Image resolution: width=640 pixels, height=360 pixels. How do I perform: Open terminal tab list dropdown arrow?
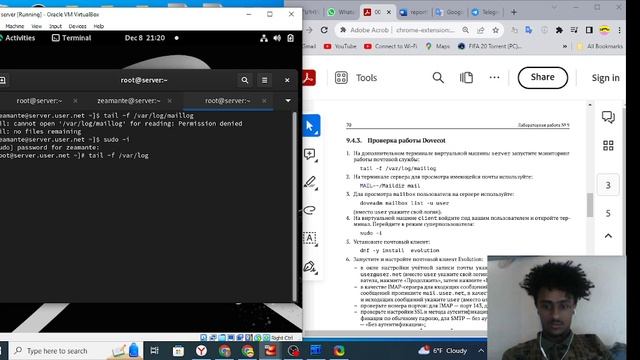tap(288, 100)
